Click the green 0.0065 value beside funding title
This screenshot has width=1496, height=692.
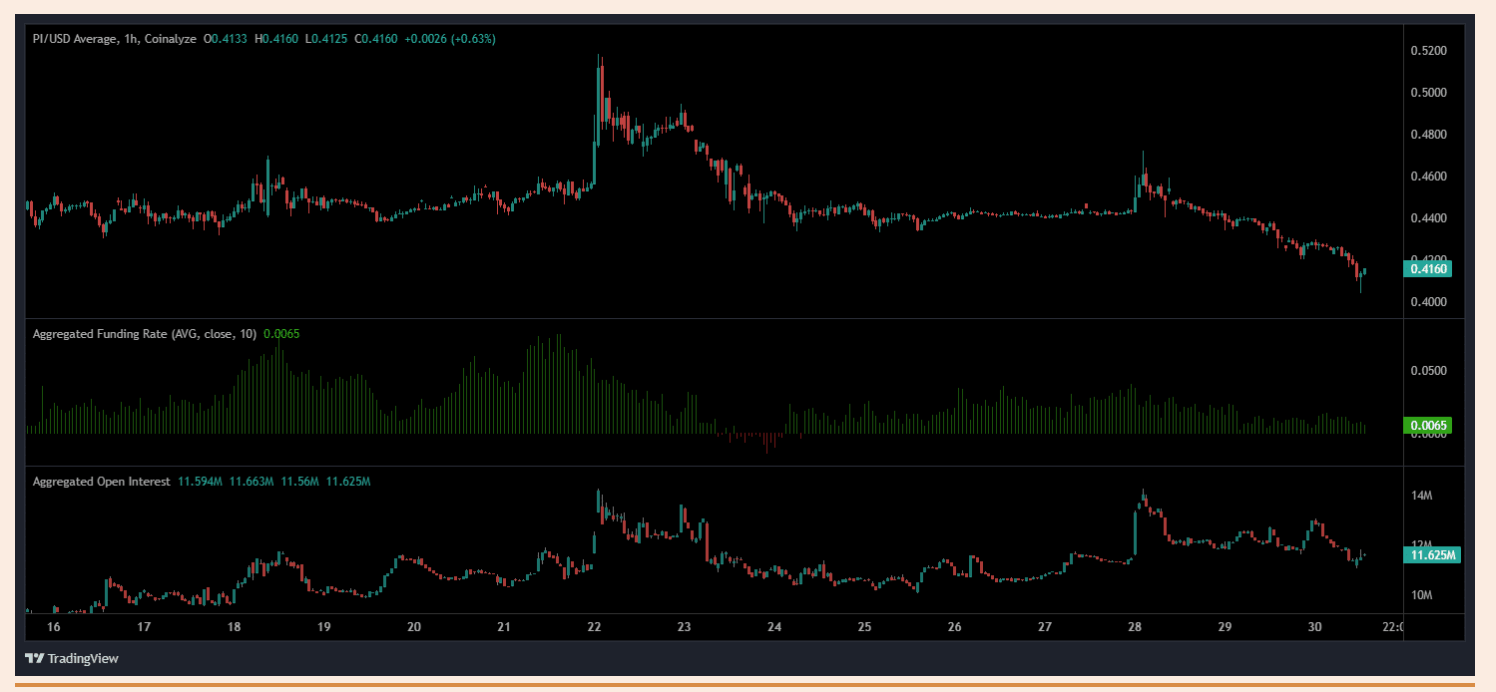pyautogui.click(x=281, y=335)
